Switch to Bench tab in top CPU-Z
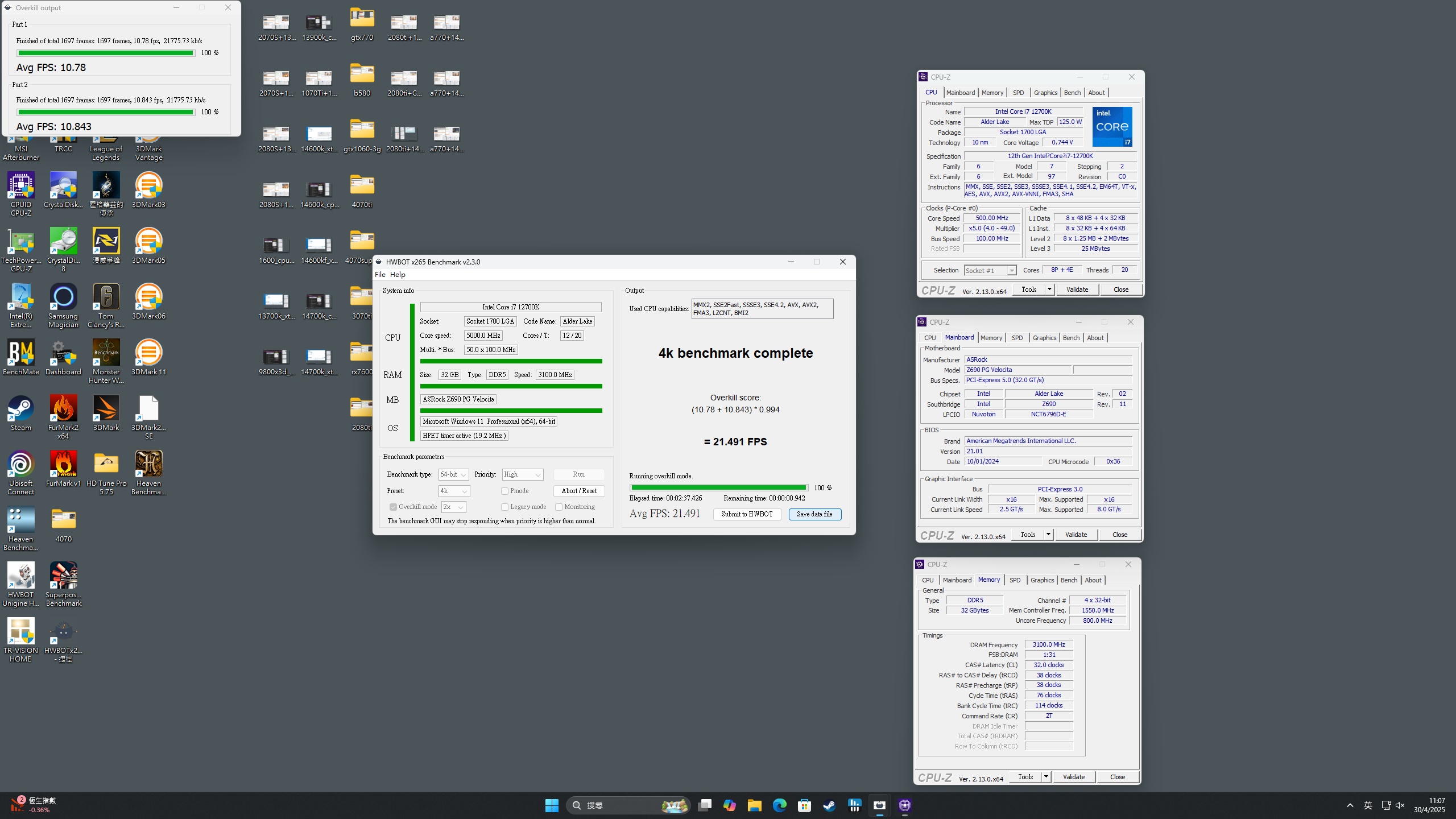 [x=1072, y=93]
